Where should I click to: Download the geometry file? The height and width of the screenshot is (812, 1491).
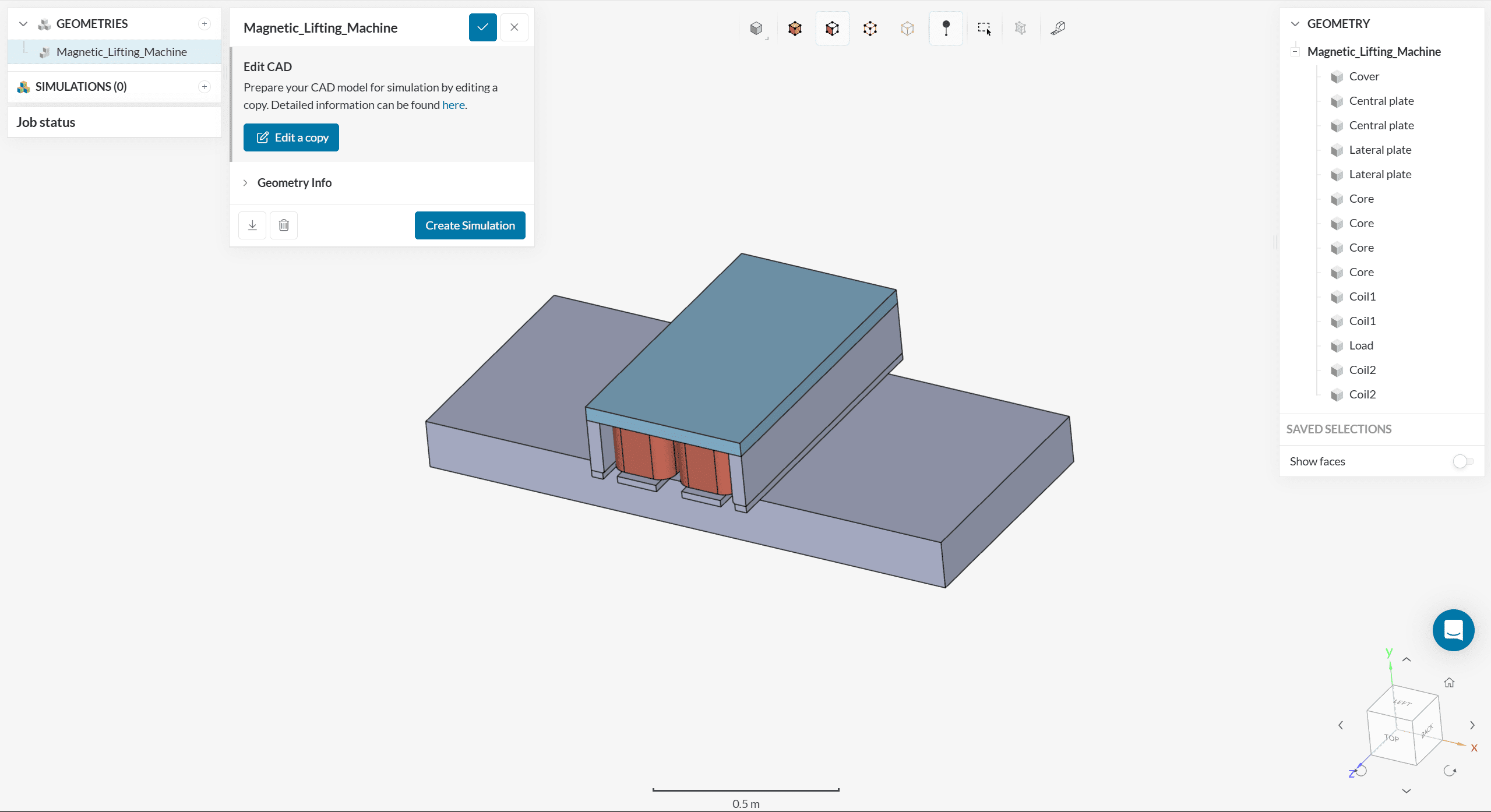252,225
